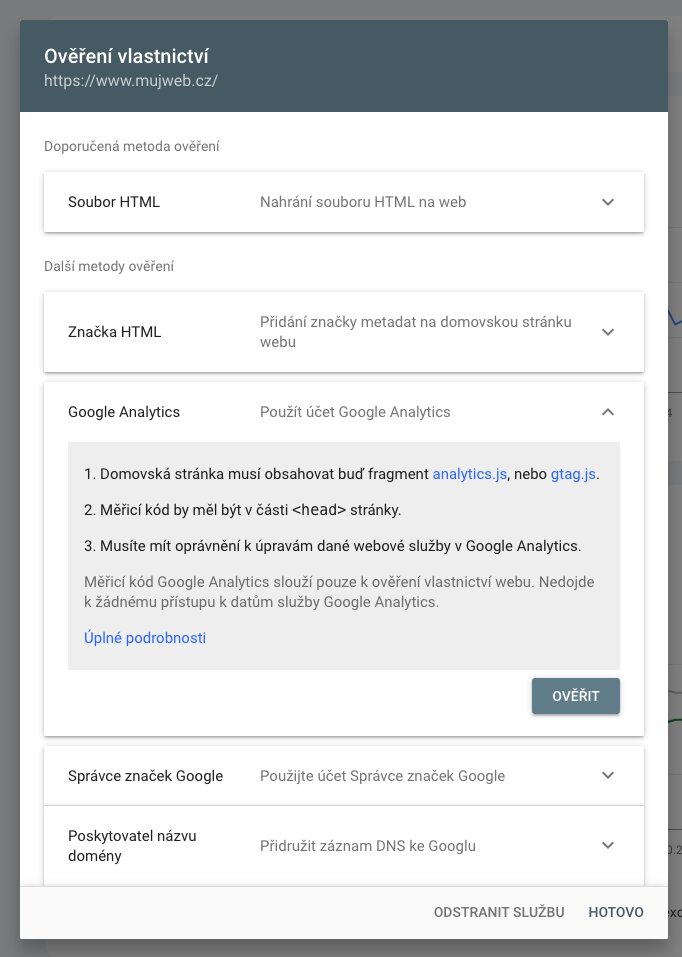
Task: Expand the Správce značek Google chevron
Action: point(608,776)
